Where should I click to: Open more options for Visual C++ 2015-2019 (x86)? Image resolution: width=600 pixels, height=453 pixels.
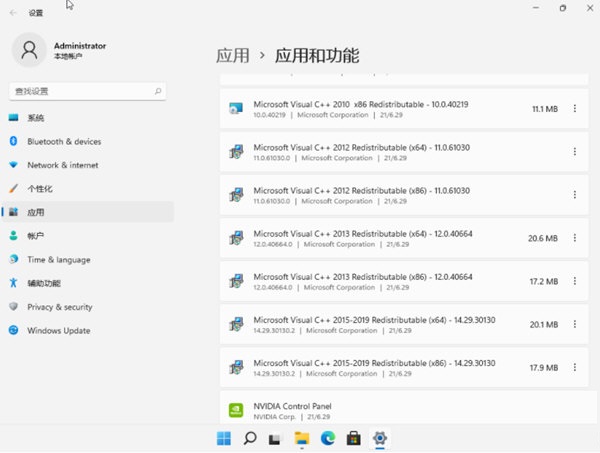click(x=574, y=367)
